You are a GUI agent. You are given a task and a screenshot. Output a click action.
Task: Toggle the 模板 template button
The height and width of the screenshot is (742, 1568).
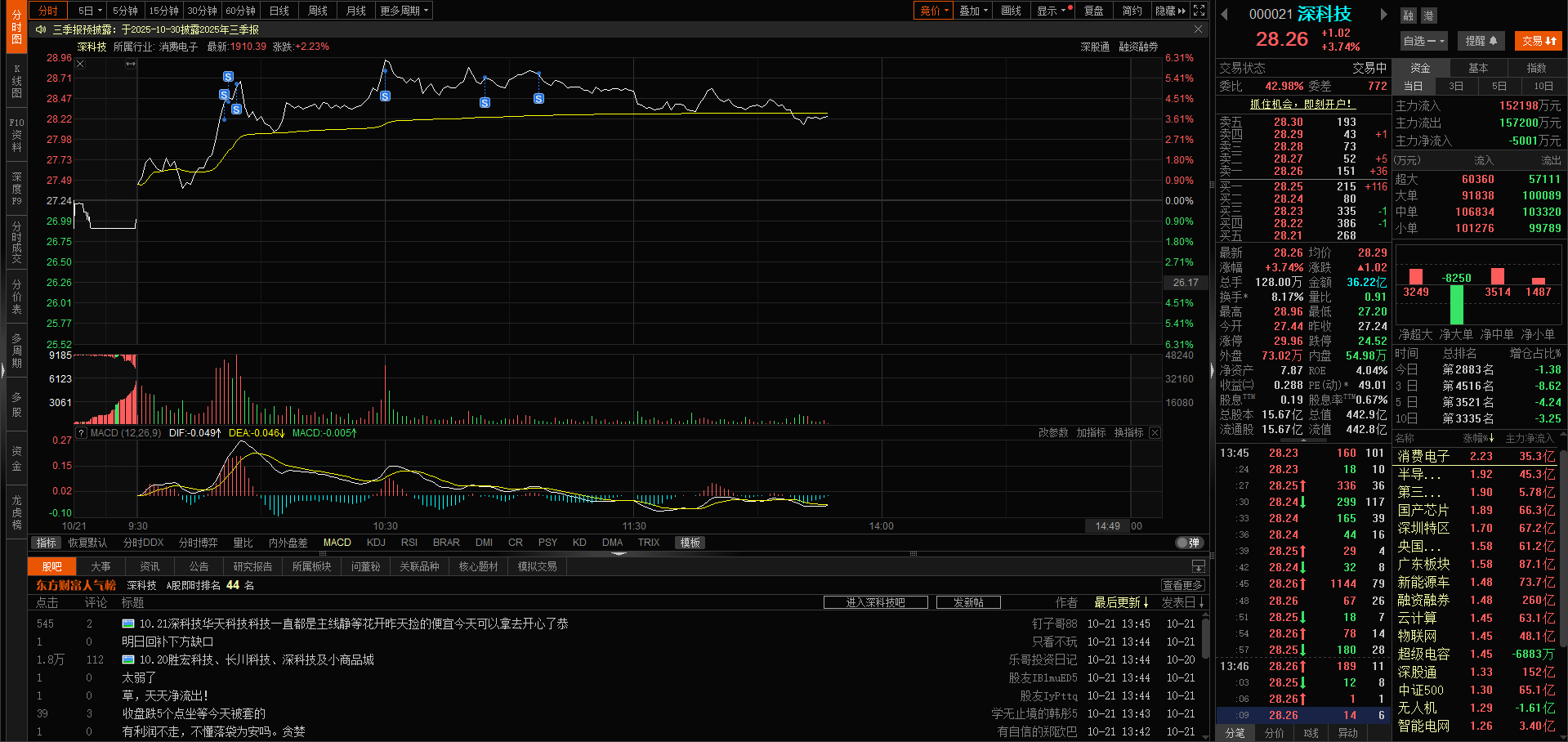[690, 543]
